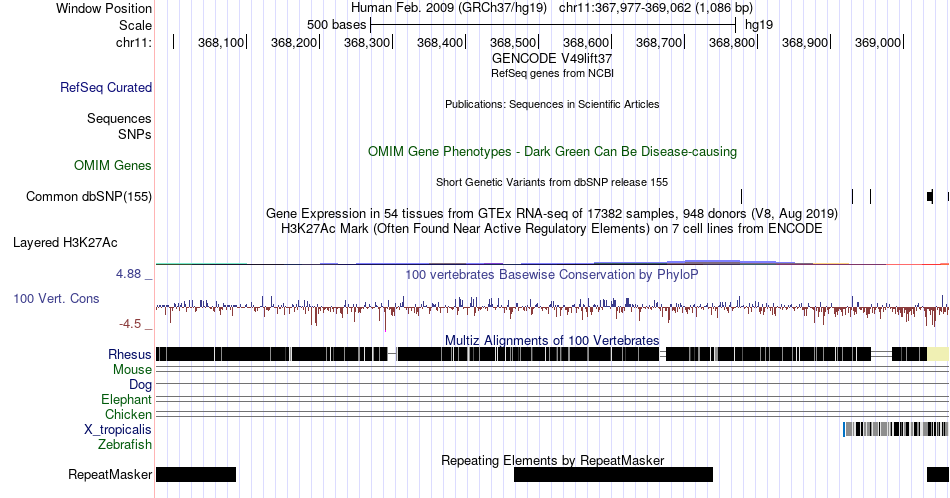The image size is (950, 498).
Task: Click the hg19 label beside the scale bar
Action: click(x=759, y=25)
